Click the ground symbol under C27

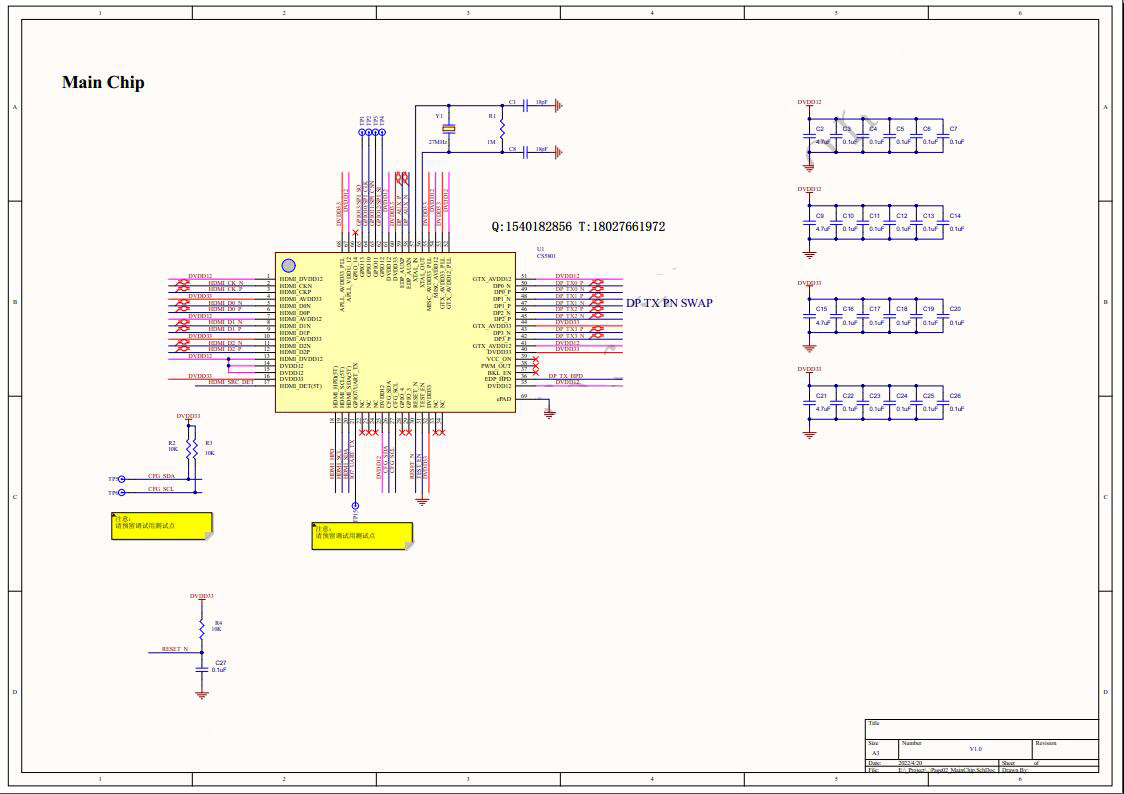(x=201, y=692)
